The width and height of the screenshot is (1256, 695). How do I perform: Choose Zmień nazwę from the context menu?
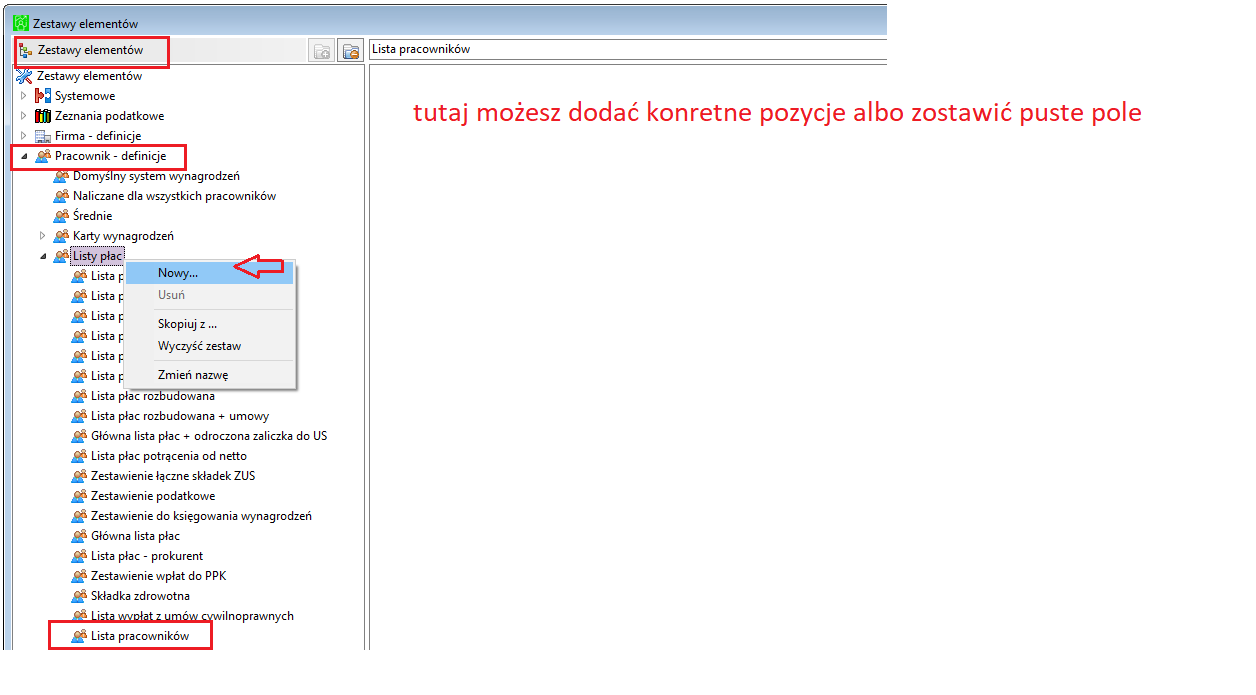(210, 376)
